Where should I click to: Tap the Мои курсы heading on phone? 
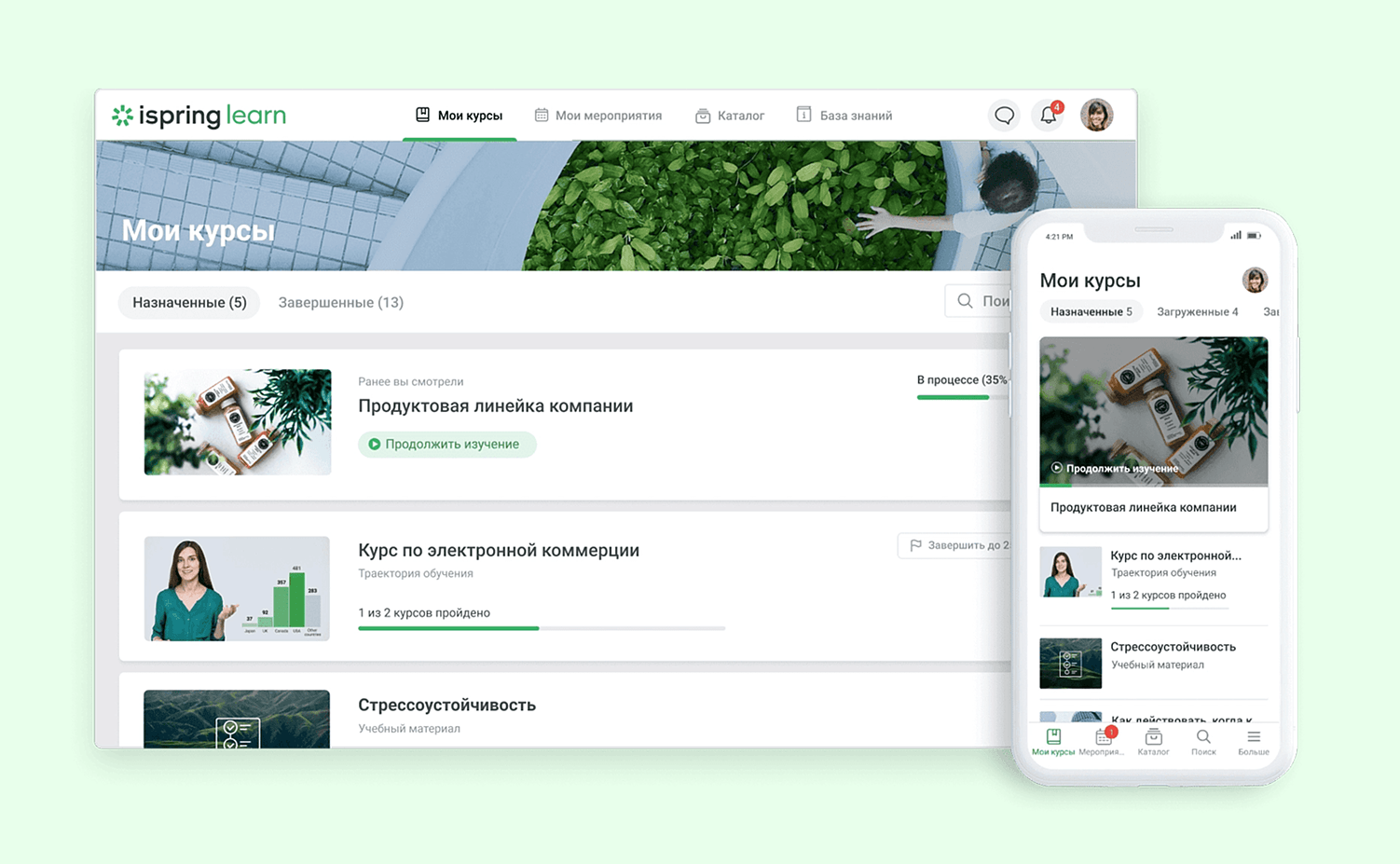pyautogui.click(x=1091, y=281)
